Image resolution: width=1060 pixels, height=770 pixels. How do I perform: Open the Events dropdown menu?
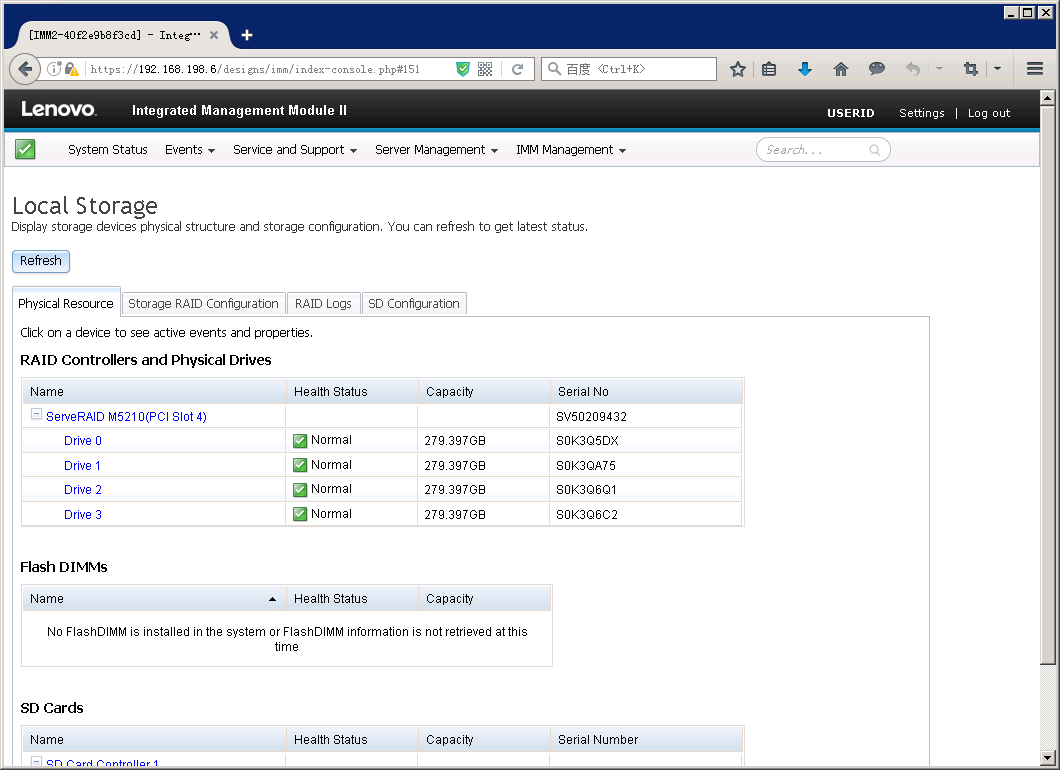pos(190,150)
